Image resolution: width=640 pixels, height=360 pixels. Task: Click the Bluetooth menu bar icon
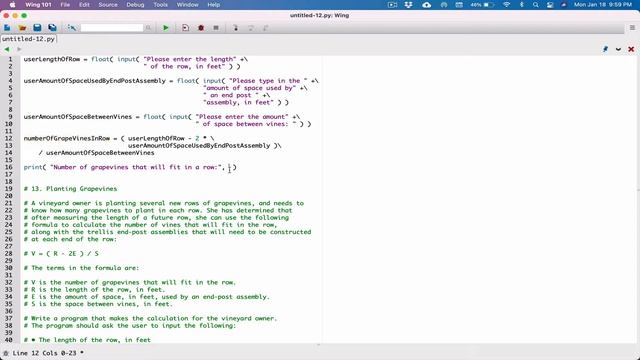coord(522,5)
